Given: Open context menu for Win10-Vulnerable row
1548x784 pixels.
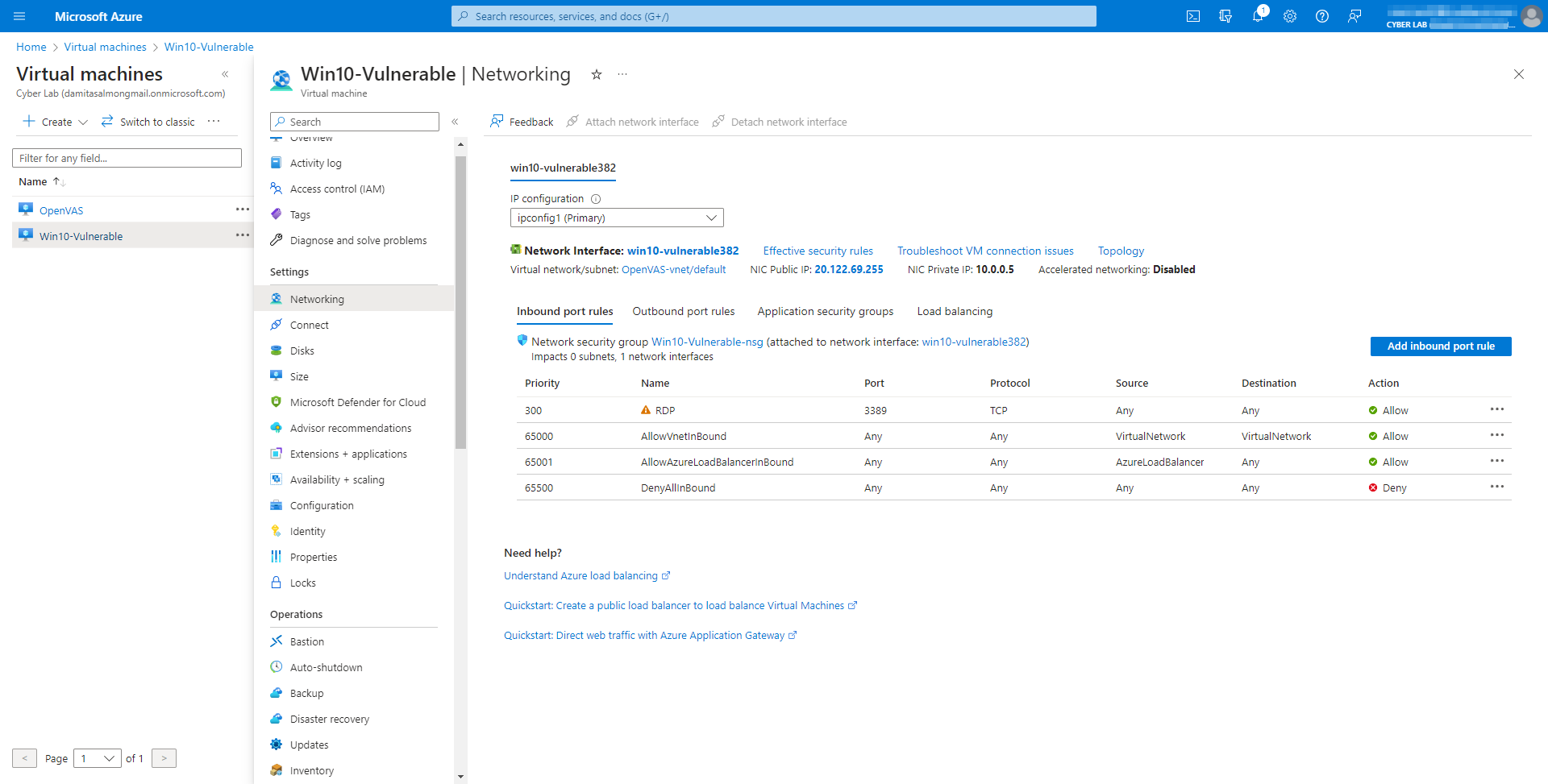Looking at the screenshot, I should point(243,235).
